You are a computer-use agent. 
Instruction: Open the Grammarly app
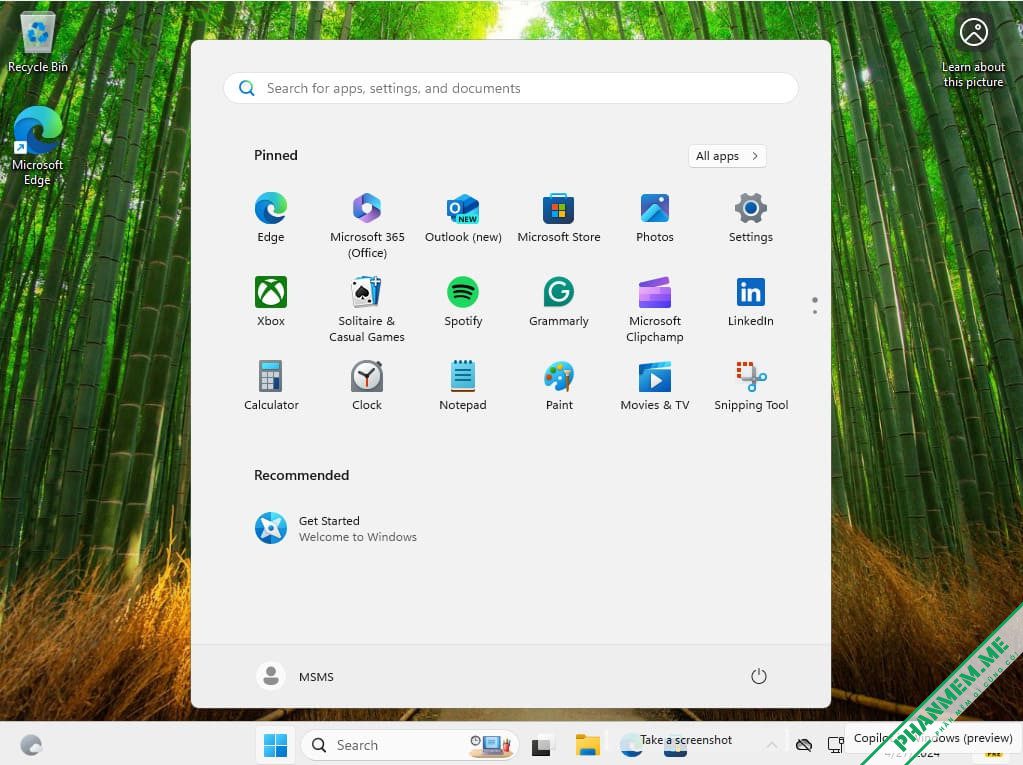tap(558, 301)
